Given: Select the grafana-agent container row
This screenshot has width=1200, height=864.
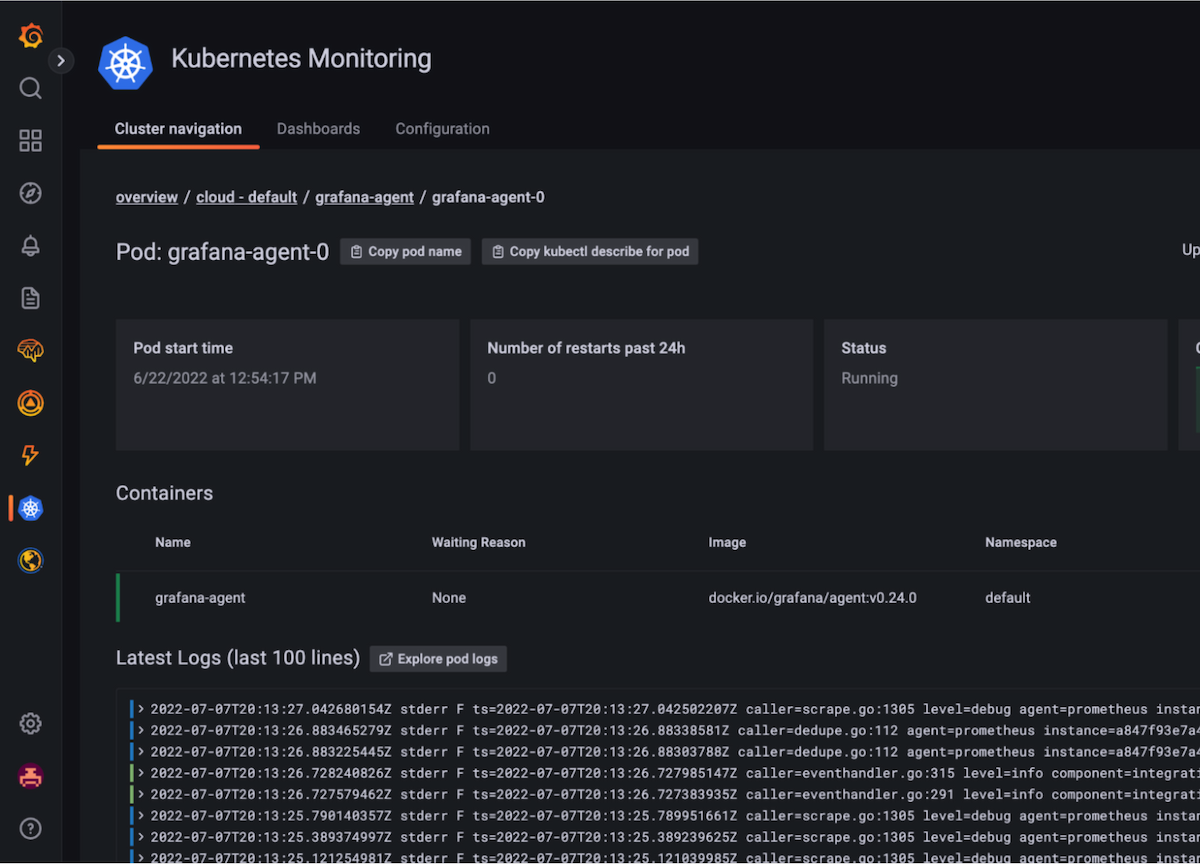Looking at the screenshot, I should [x=200, y=597].
